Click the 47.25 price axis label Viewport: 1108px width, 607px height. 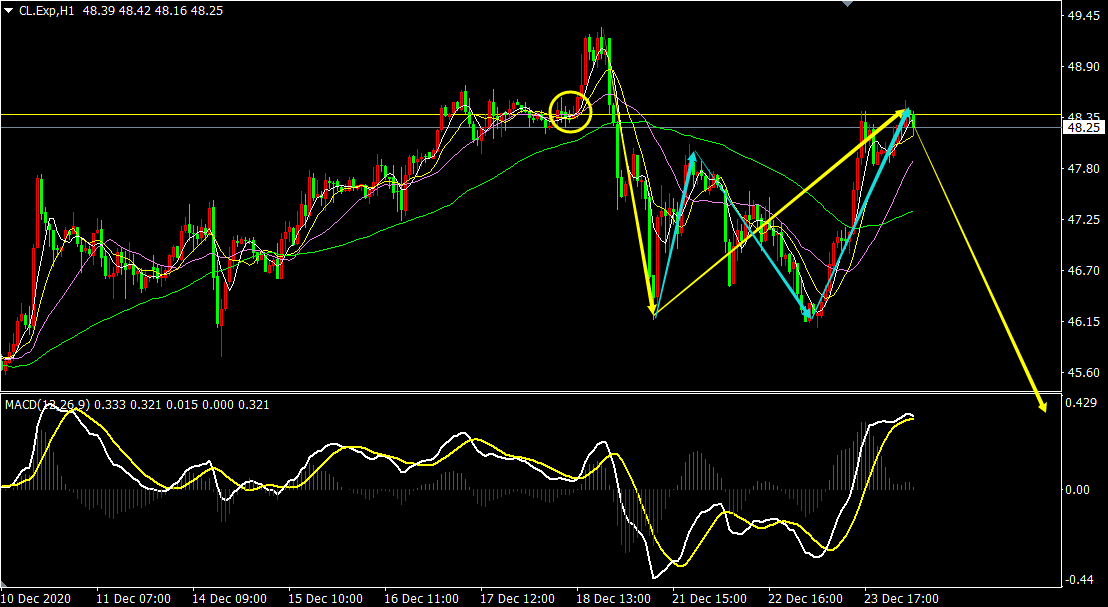(1082, 220)
